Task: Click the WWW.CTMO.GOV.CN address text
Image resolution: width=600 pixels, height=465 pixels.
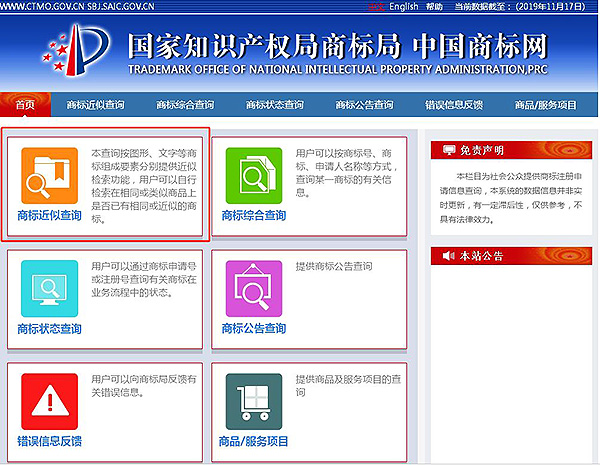Action: click(42, 7)
